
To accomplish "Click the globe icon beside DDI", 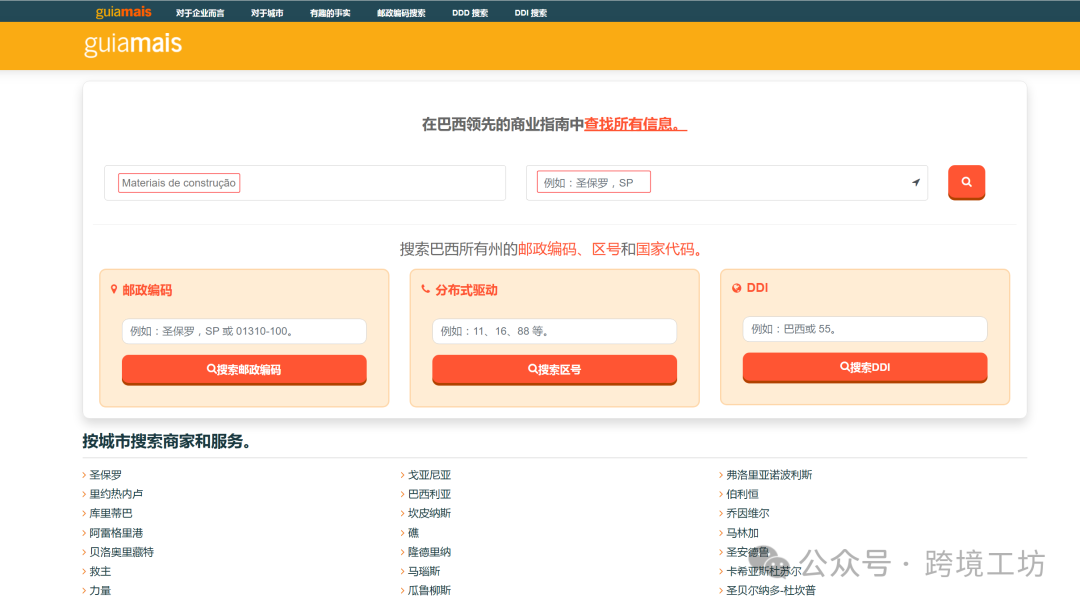I will (736, 287).
